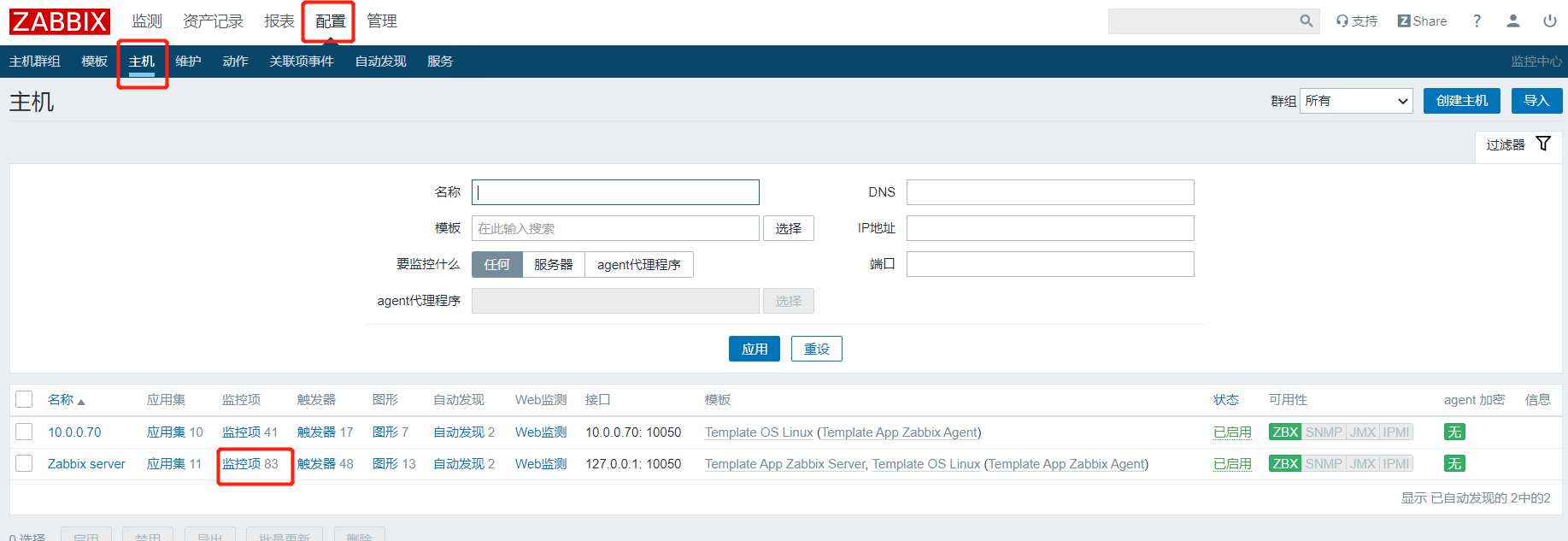Switch to the 动作 submenu
Image resolution: width=1568 pixels, height=541 pixels.
tap(235, 62)
